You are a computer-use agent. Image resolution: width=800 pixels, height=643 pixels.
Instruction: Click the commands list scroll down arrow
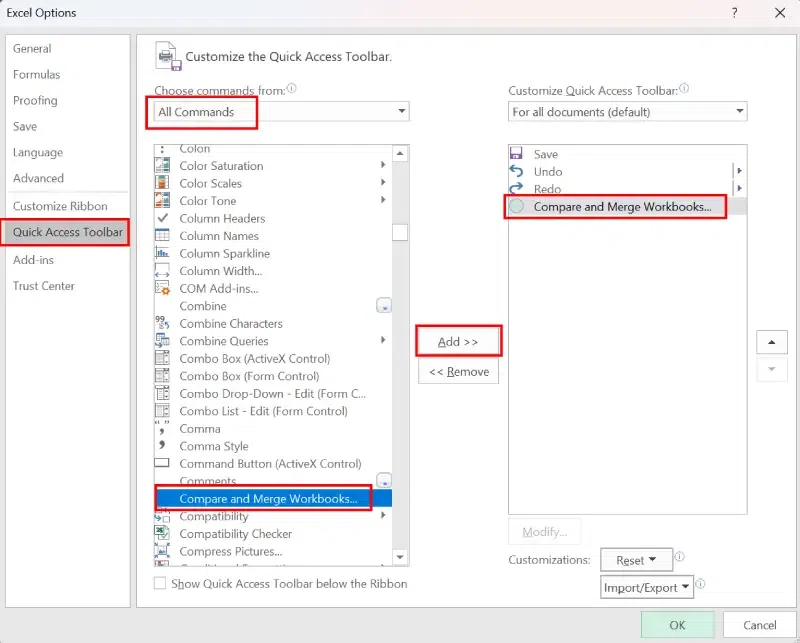pos(400,557)
